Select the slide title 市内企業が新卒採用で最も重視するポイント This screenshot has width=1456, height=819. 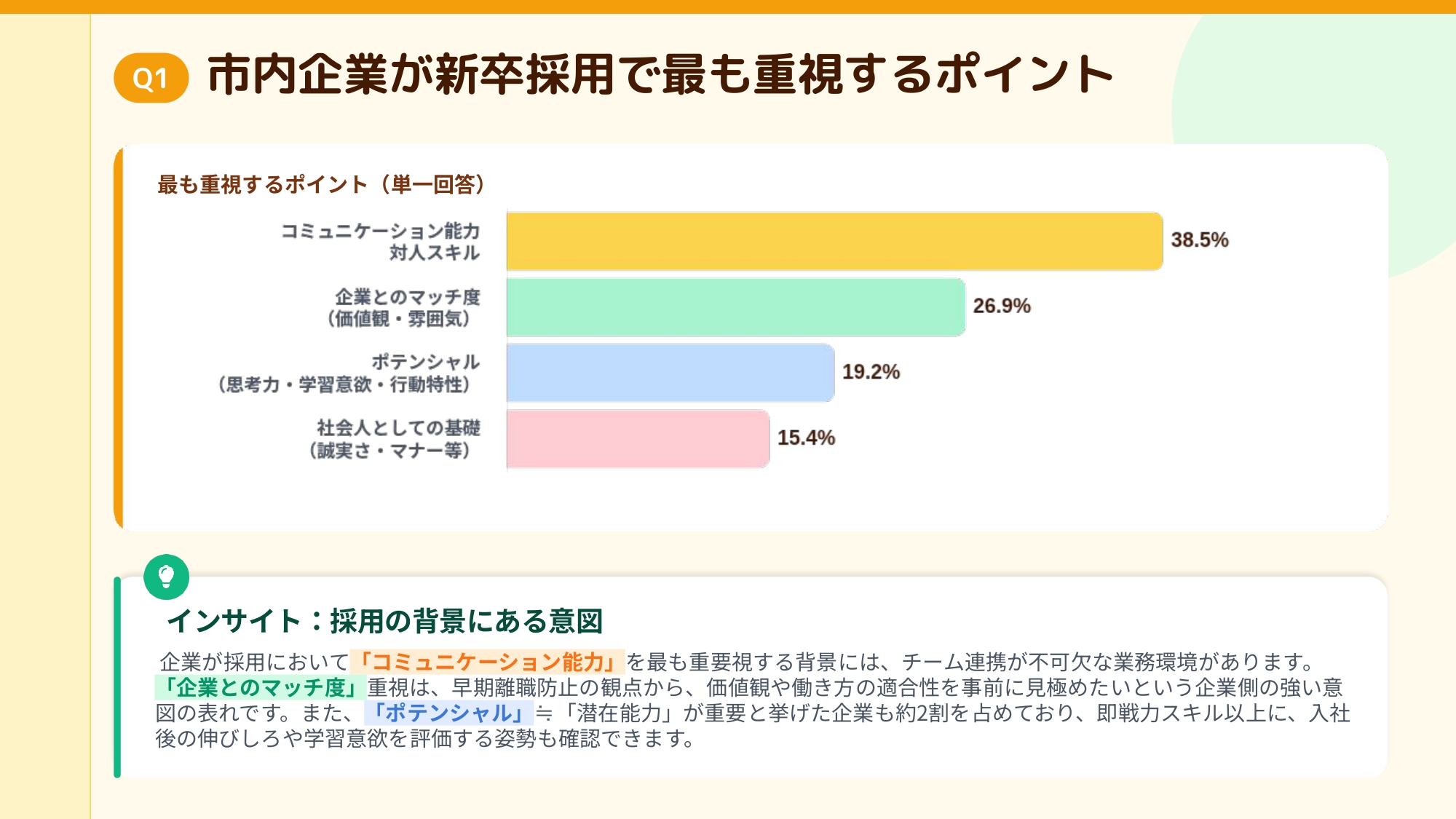pyautogui.click(x=660, y=75)
